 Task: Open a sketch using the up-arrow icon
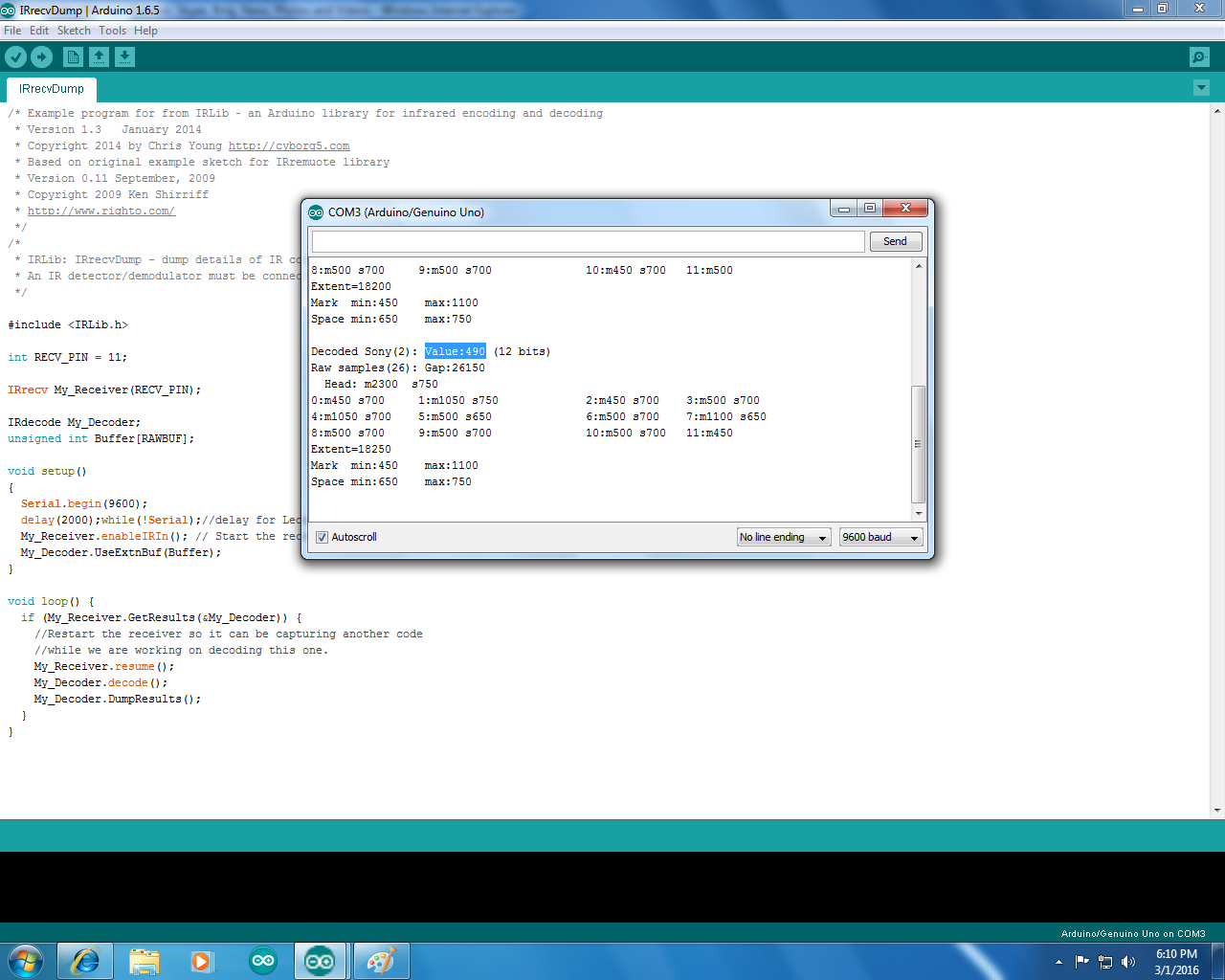tap(99, 57)
